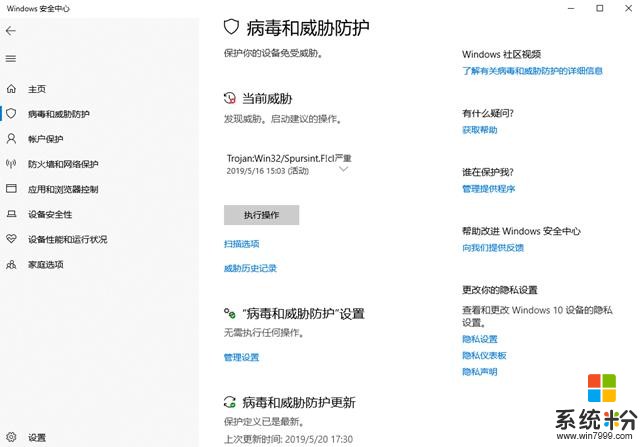Maximize the Windows 安全中心 window
The height and width of the screenshot is (447, 640).
[x=600, y=8]
